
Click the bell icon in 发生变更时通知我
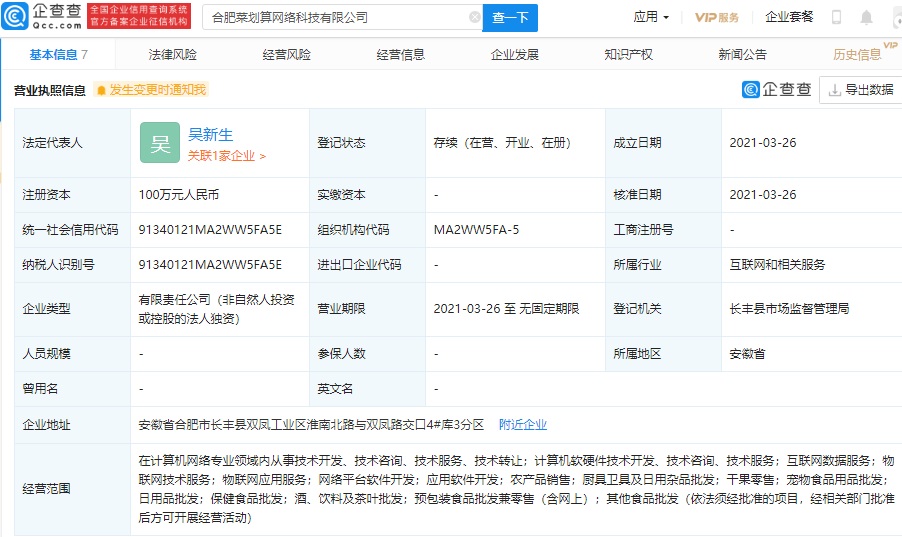(x=101, y=90)
